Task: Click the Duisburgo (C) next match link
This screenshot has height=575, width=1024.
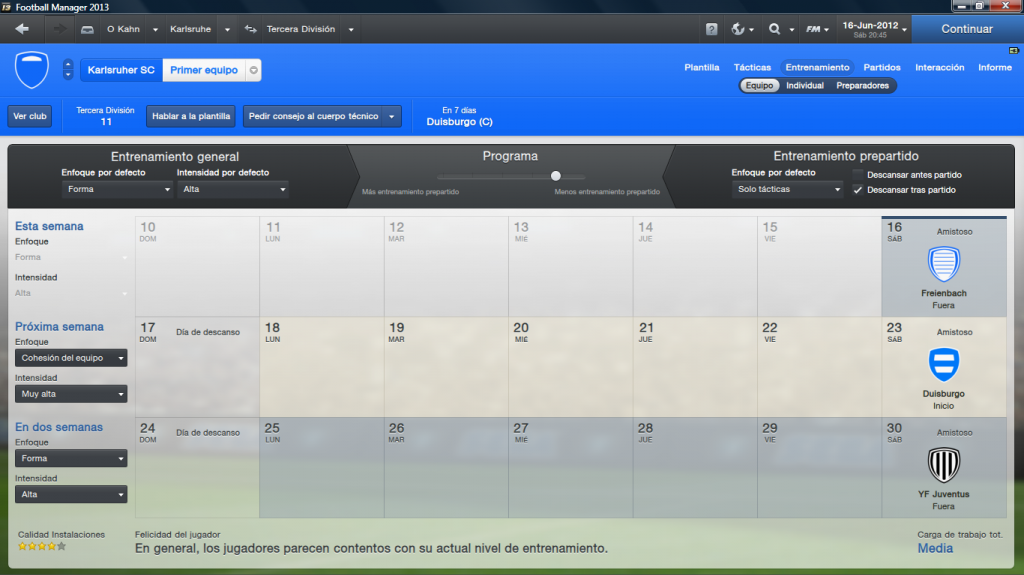Action: point(459,122)
